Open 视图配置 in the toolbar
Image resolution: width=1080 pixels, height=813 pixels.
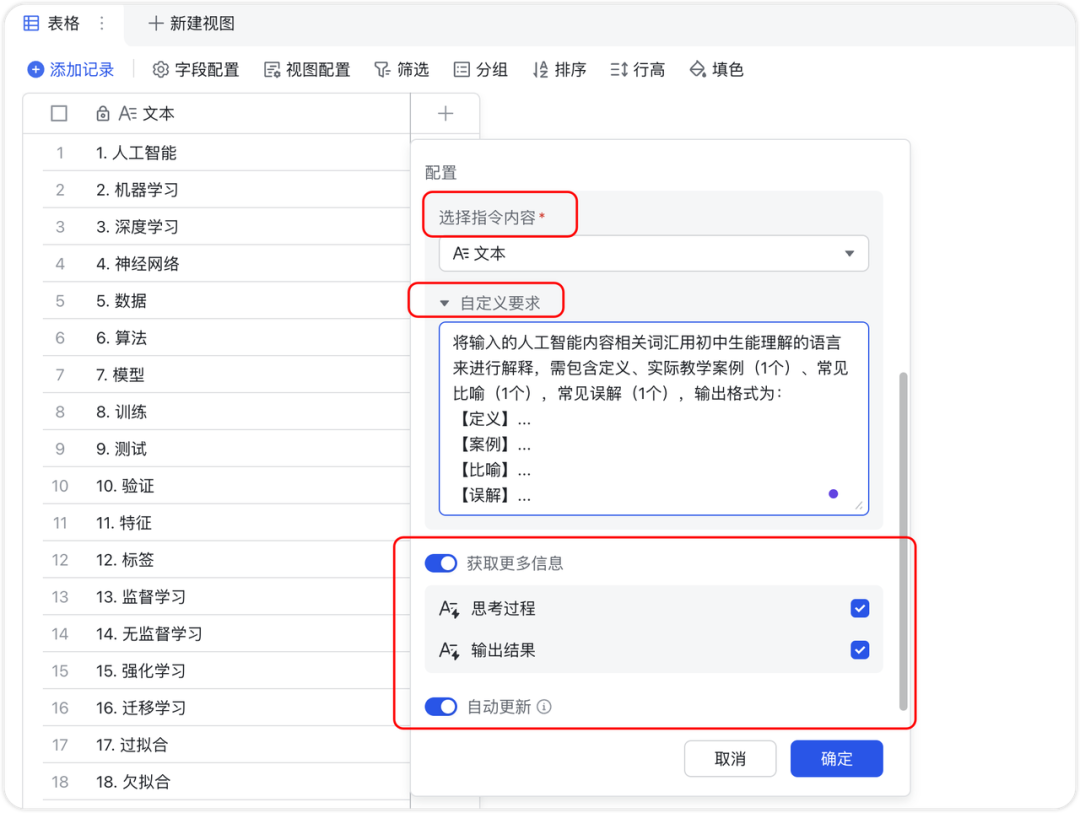tap(307, 70)
